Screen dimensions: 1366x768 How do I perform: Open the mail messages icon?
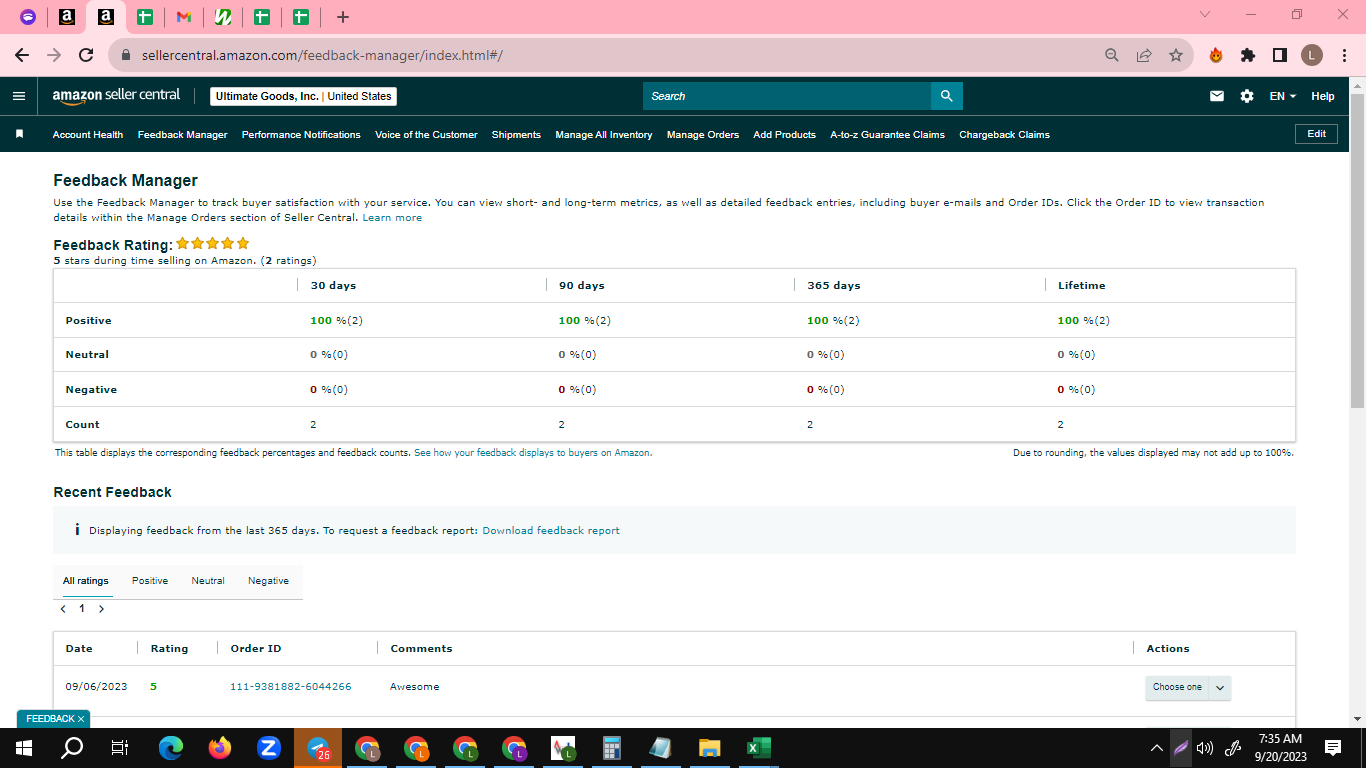[1217, 96]
